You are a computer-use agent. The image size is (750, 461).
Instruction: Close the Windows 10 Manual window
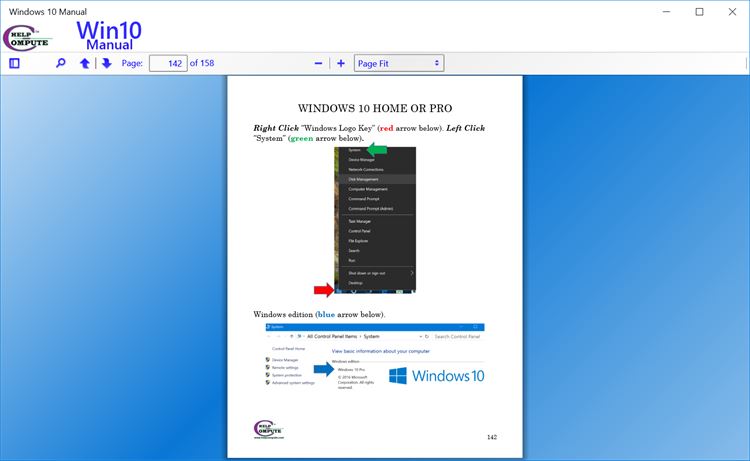coord(732,11)
